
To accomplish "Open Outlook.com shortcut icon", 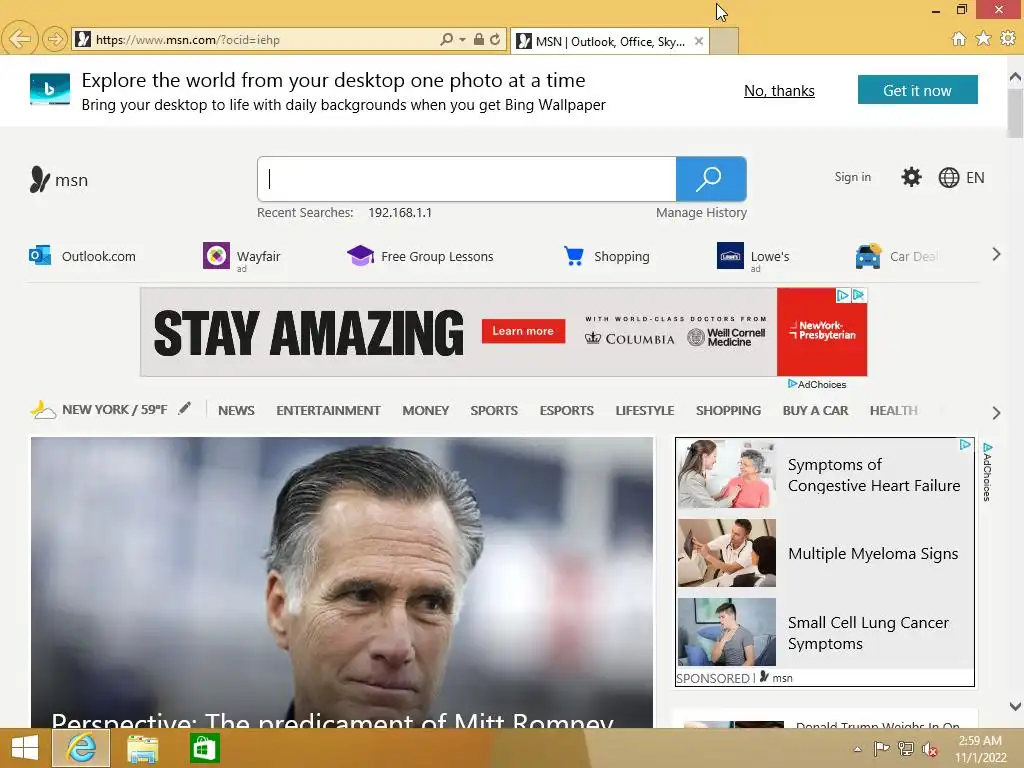I will point(40,255).
